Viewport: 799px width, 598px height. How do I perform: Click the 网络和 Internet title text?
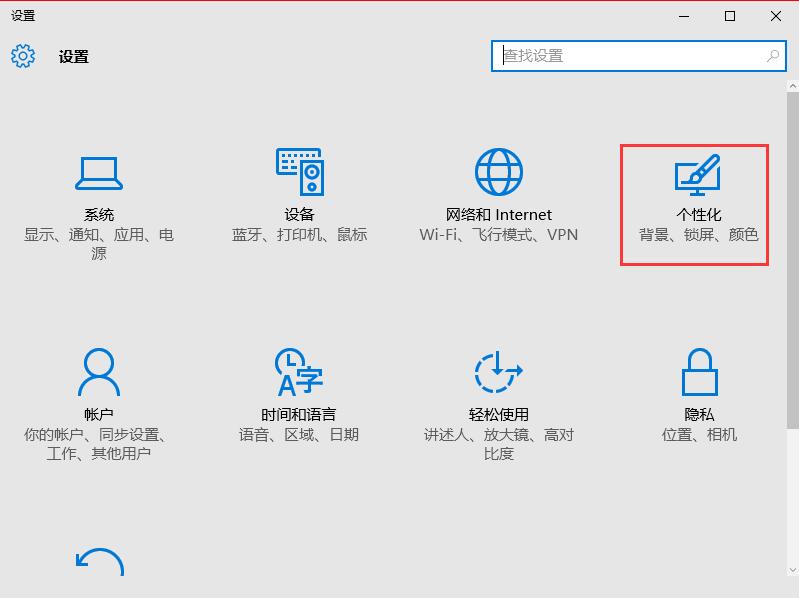click(498, 214)
